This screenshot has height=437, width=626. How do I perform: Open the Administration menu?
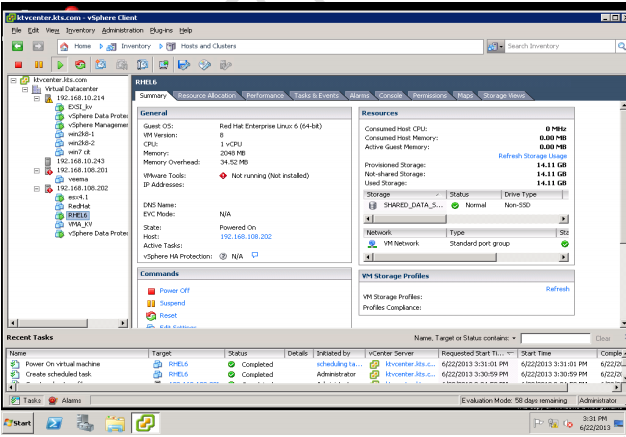122,30
